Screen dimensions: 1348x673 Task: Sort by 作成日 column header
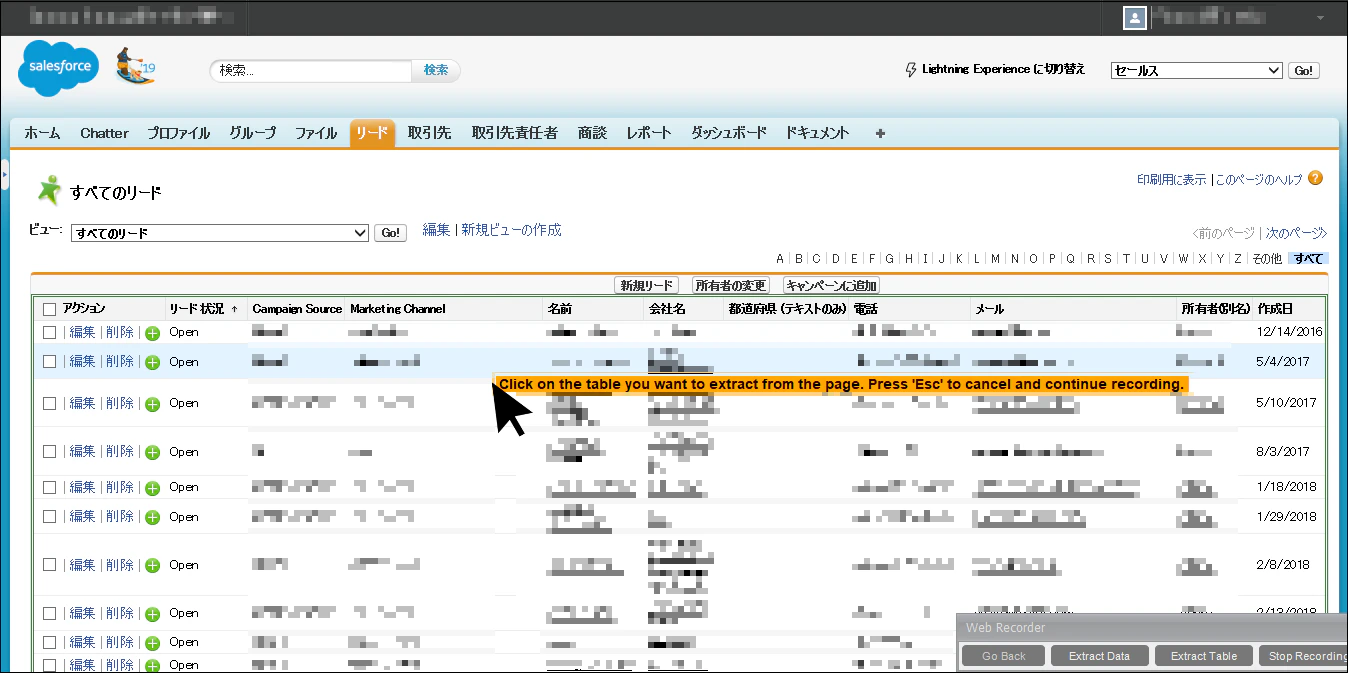pyautogui.click(x=1275, y=309)
